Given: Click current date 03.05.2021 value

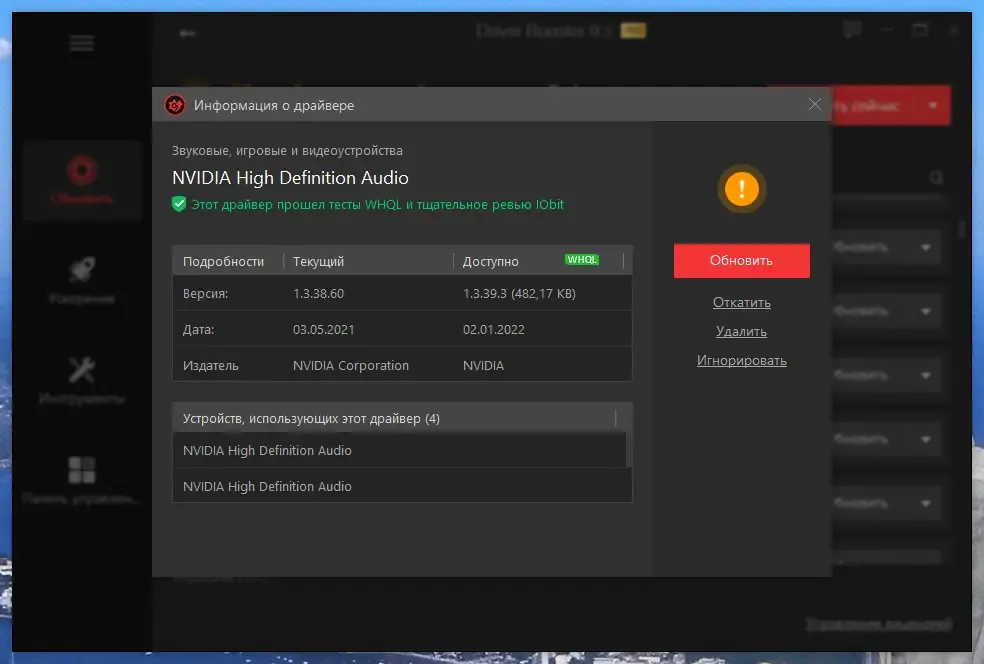Looking at the screenshot, I should [323, 329].
